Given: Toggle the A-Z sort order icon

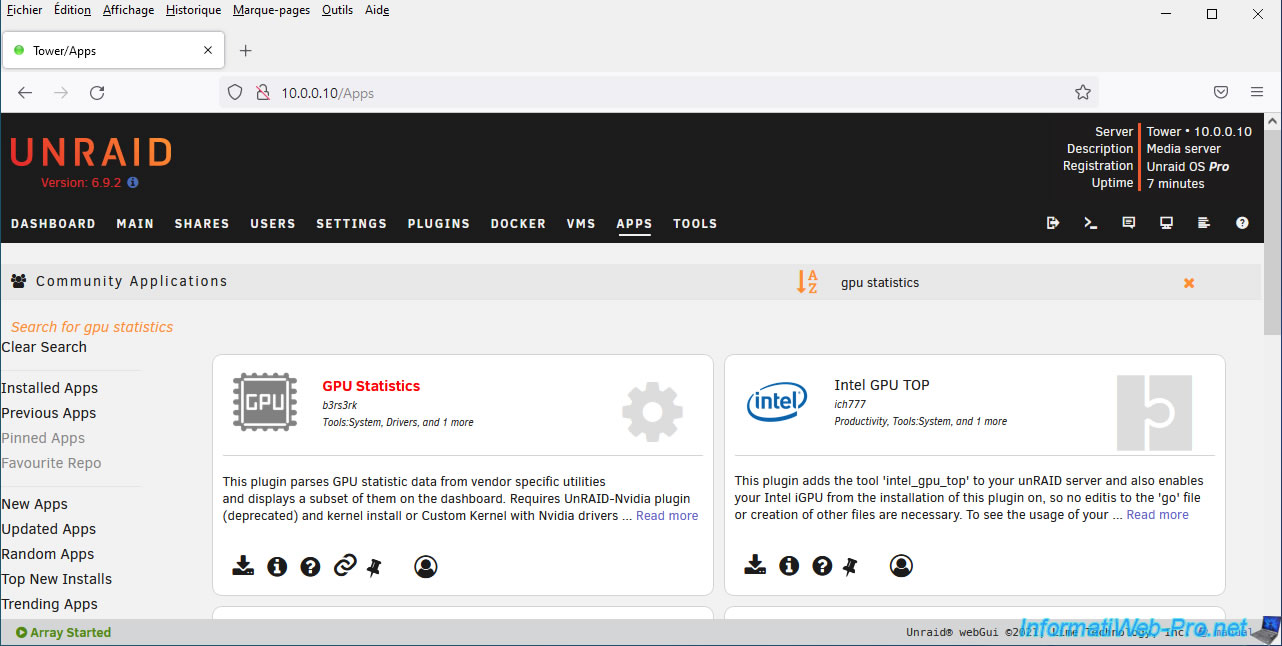Looking at the screenshot, I should pyautogui.click(x=807, y=282).
